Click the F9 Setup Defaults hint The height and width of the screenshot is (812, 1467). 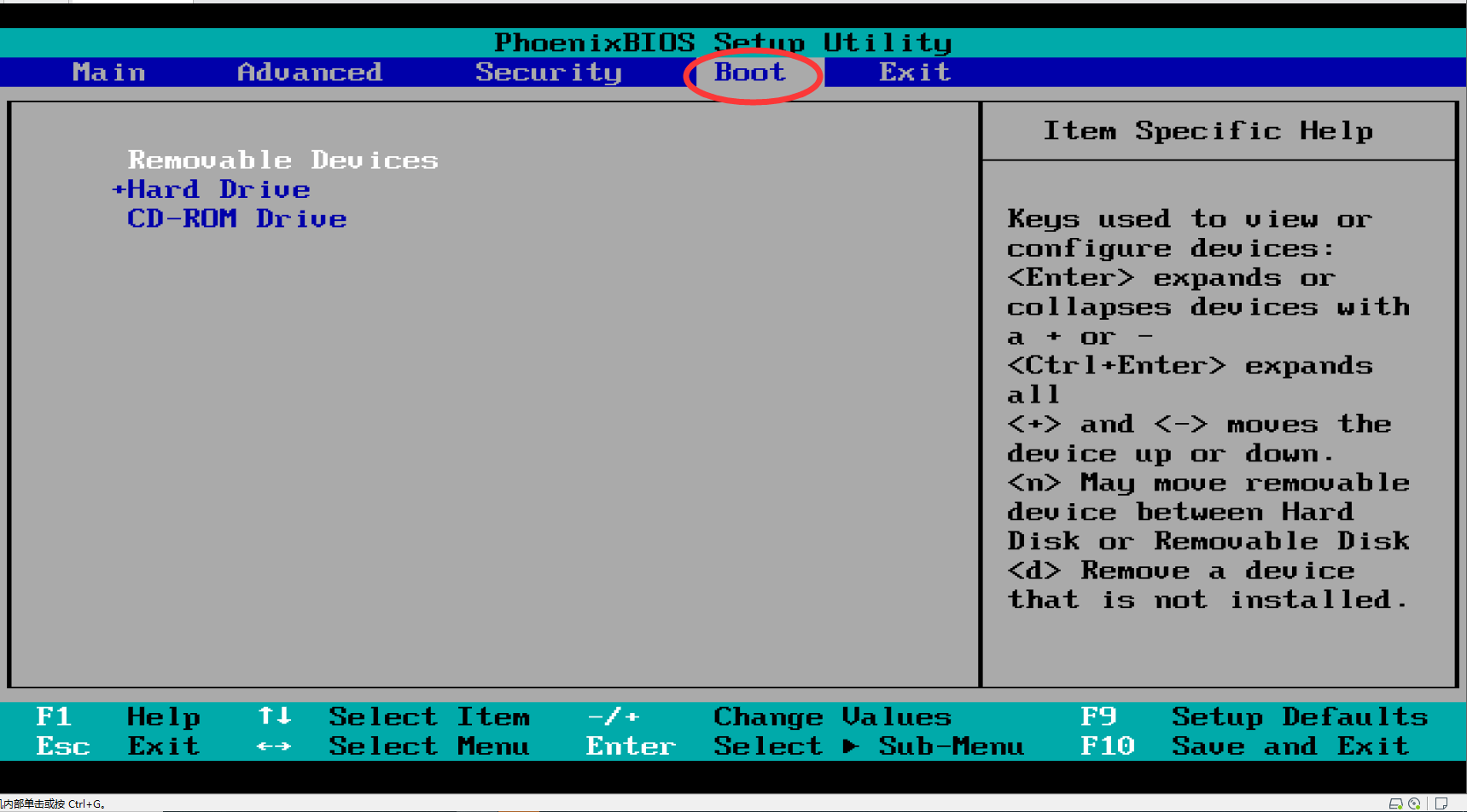[1254, 716]
